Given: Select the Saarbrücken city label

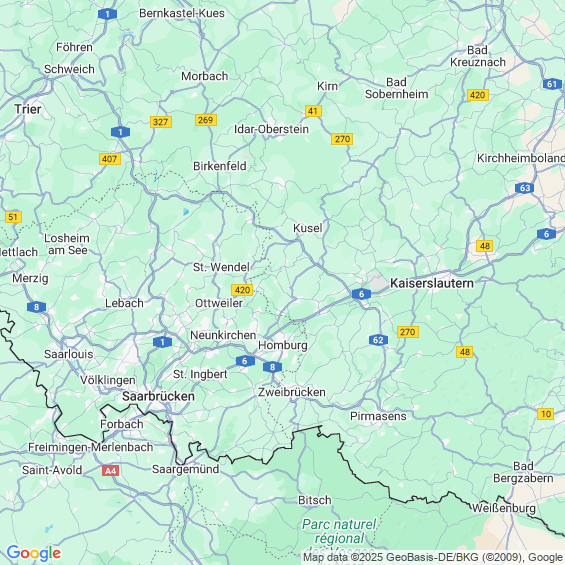Looking at the screenshot, I should (158, 396).
